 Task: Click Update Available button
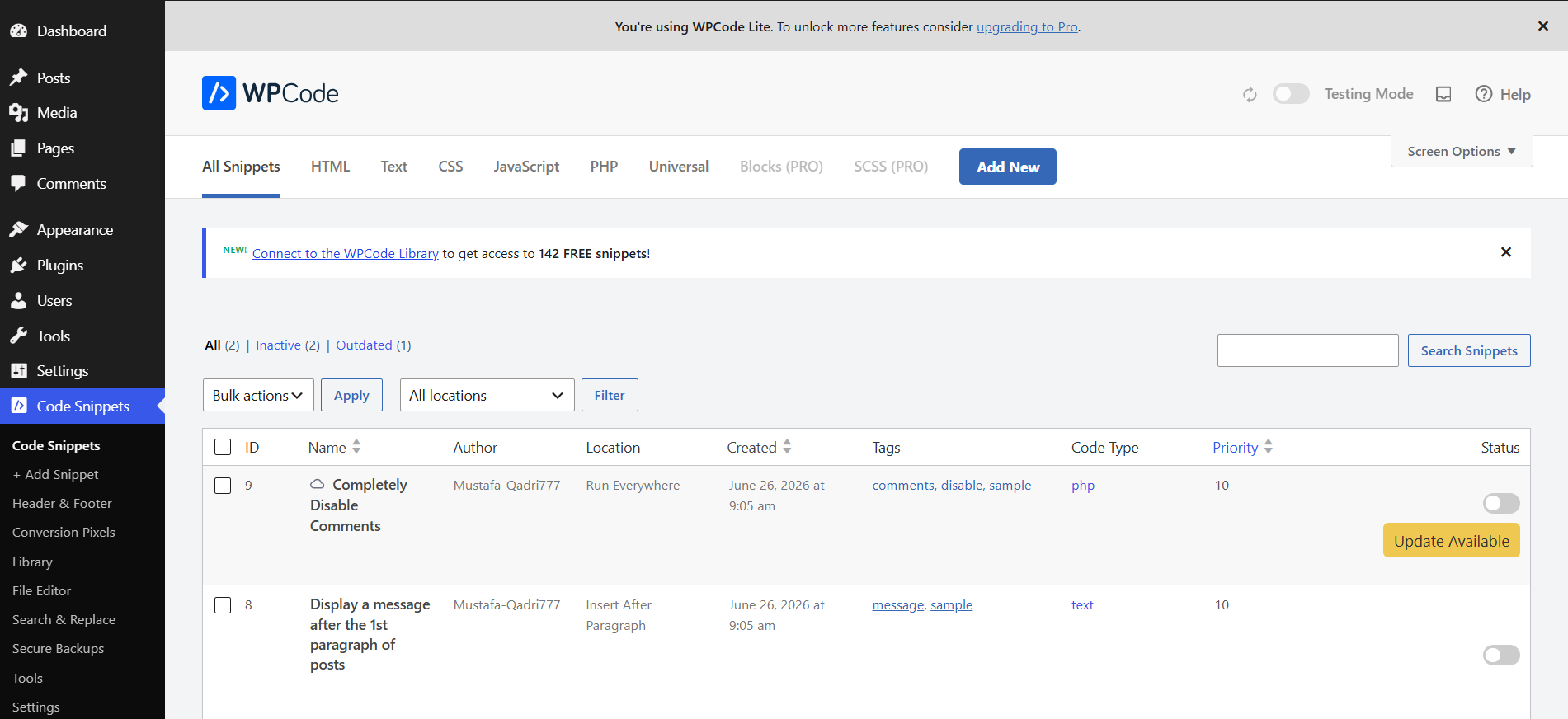pos(1452,541)
